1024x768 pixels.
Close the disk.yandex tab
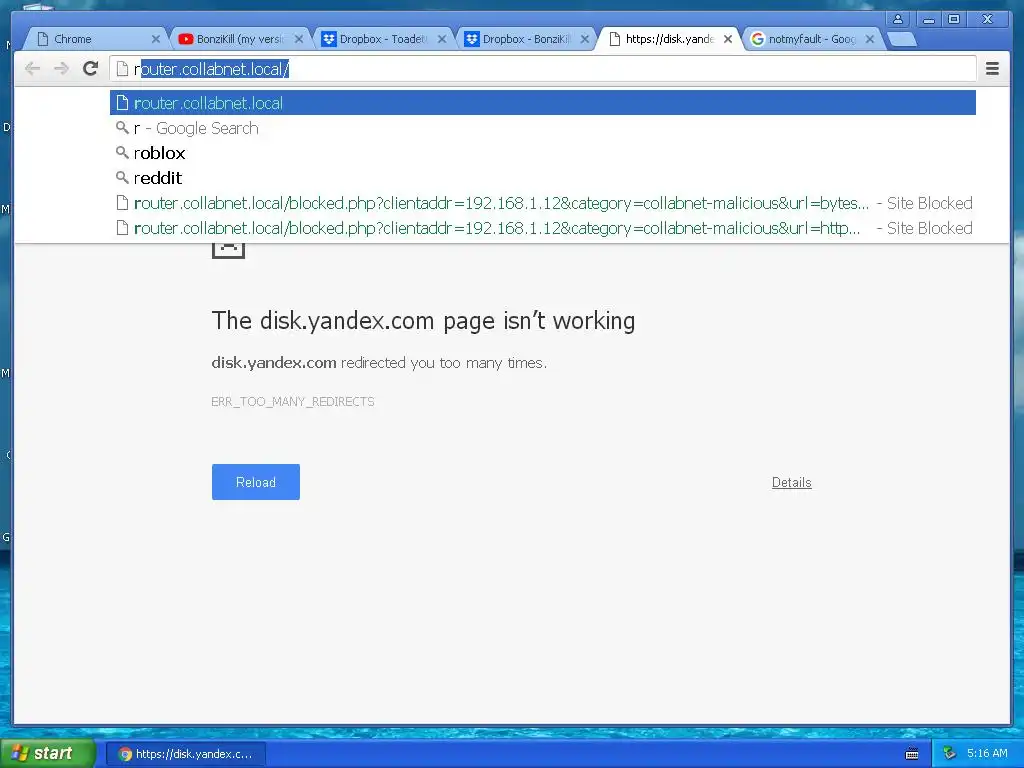pos(728,39)
